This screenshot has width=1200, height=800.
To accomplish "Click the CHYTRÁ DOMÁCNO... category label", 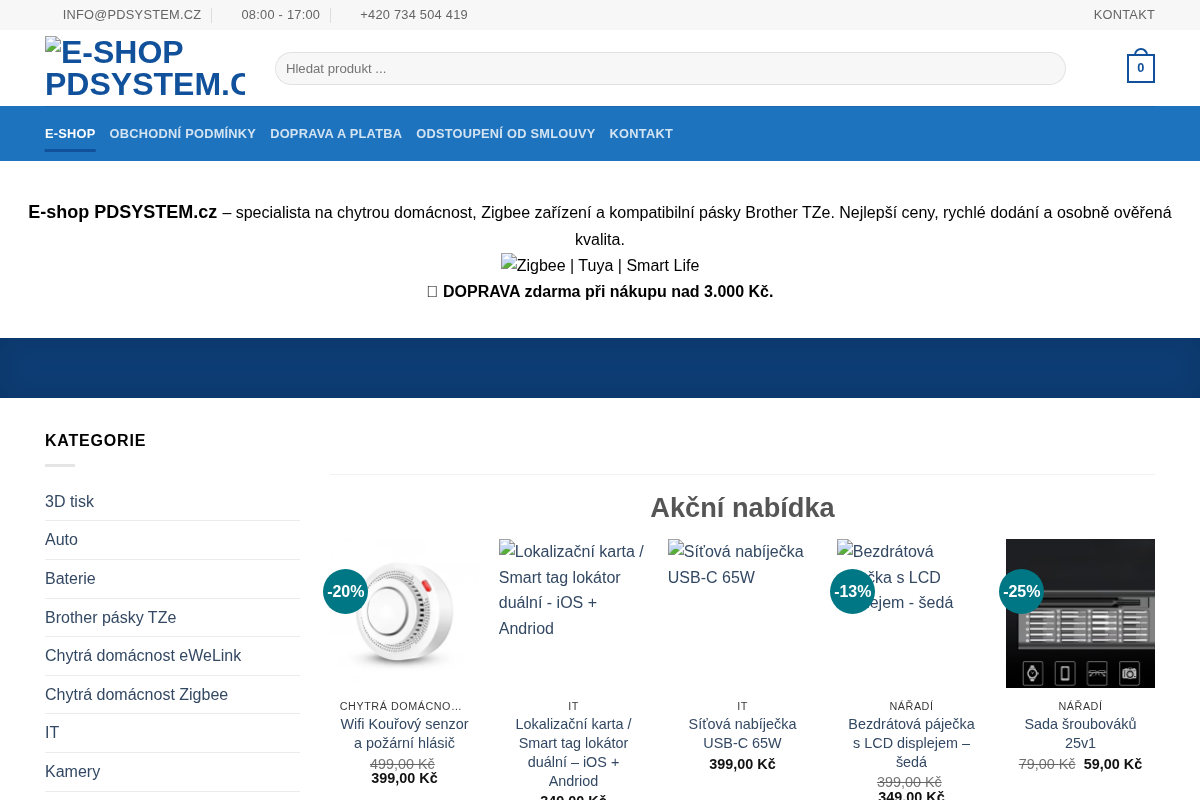I will pyautogui.click(x=400, y=706).
